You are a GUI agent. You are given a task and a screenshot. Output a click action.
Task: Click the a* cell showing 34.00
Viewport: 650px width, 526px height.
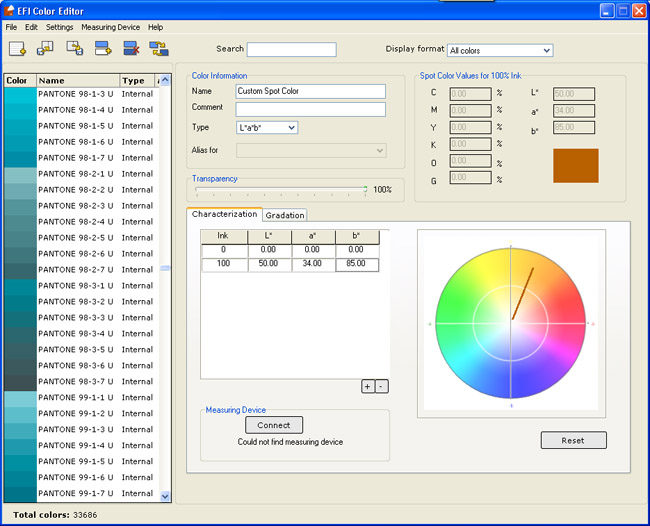click(x=313, y=264)
